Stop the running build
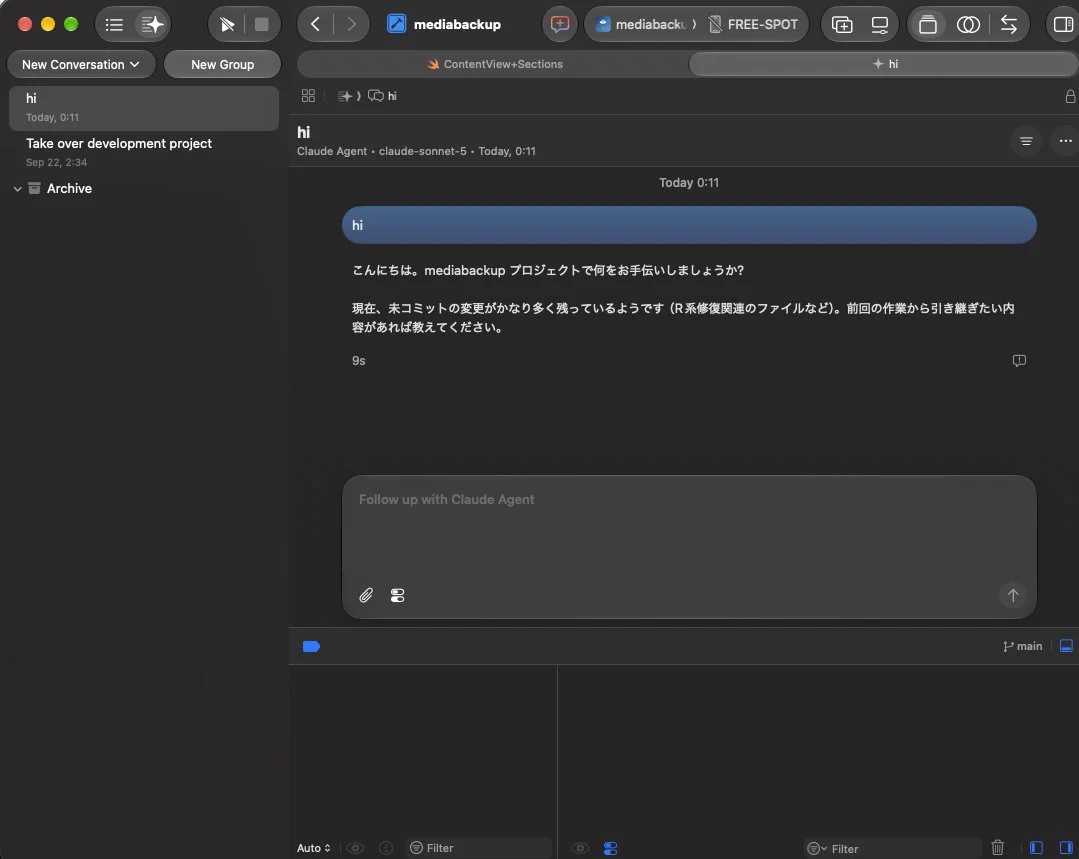 (x=261, y=25)
